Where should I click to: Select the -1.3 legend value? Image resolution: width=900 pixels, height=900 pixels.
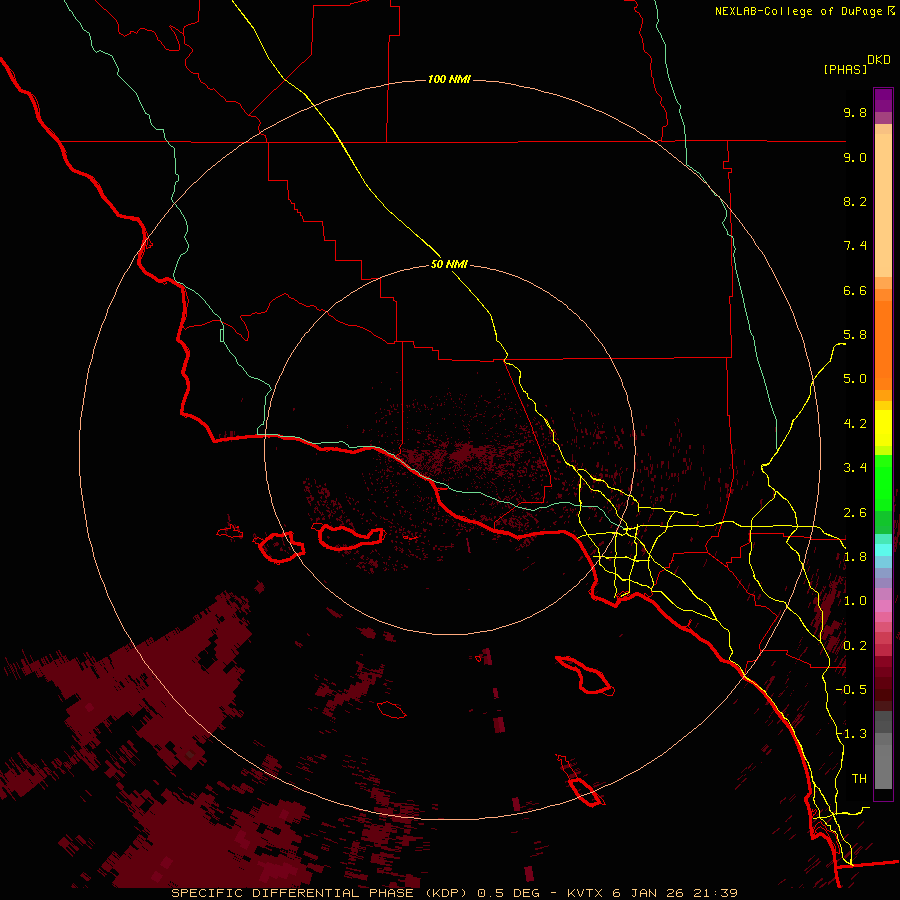[851, 734]
